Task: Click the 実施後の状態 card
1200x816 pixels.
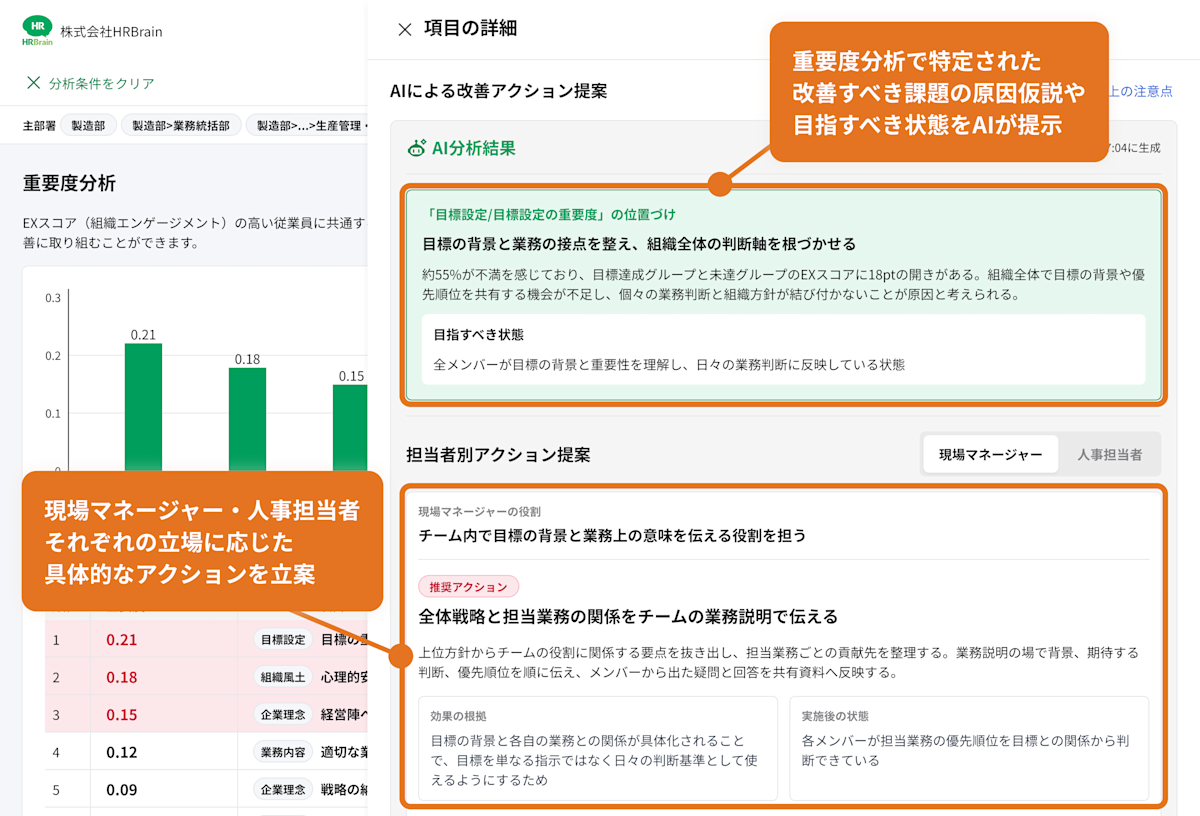Action: [x=969, y=748]
